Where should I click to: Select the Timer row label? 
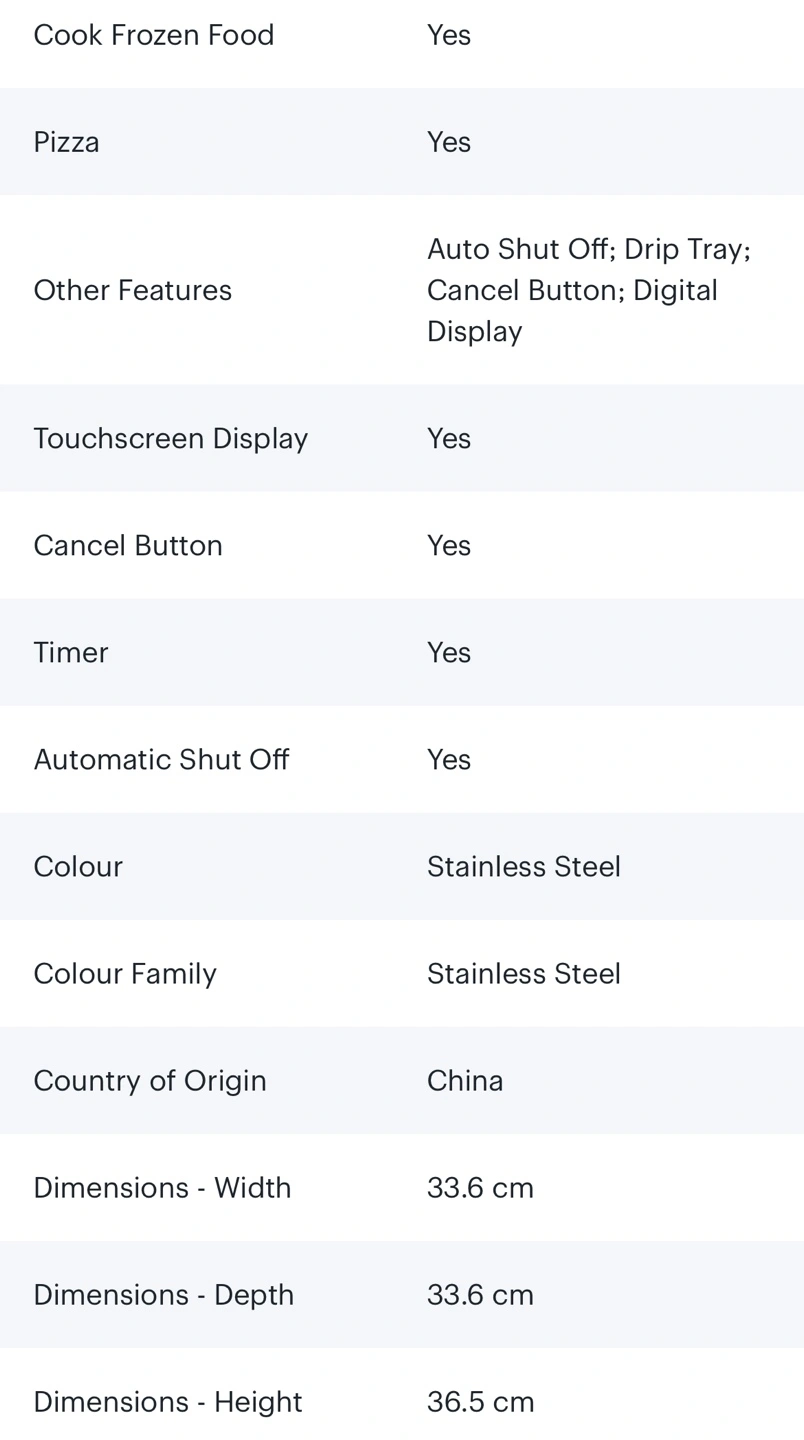pos(71,652)
